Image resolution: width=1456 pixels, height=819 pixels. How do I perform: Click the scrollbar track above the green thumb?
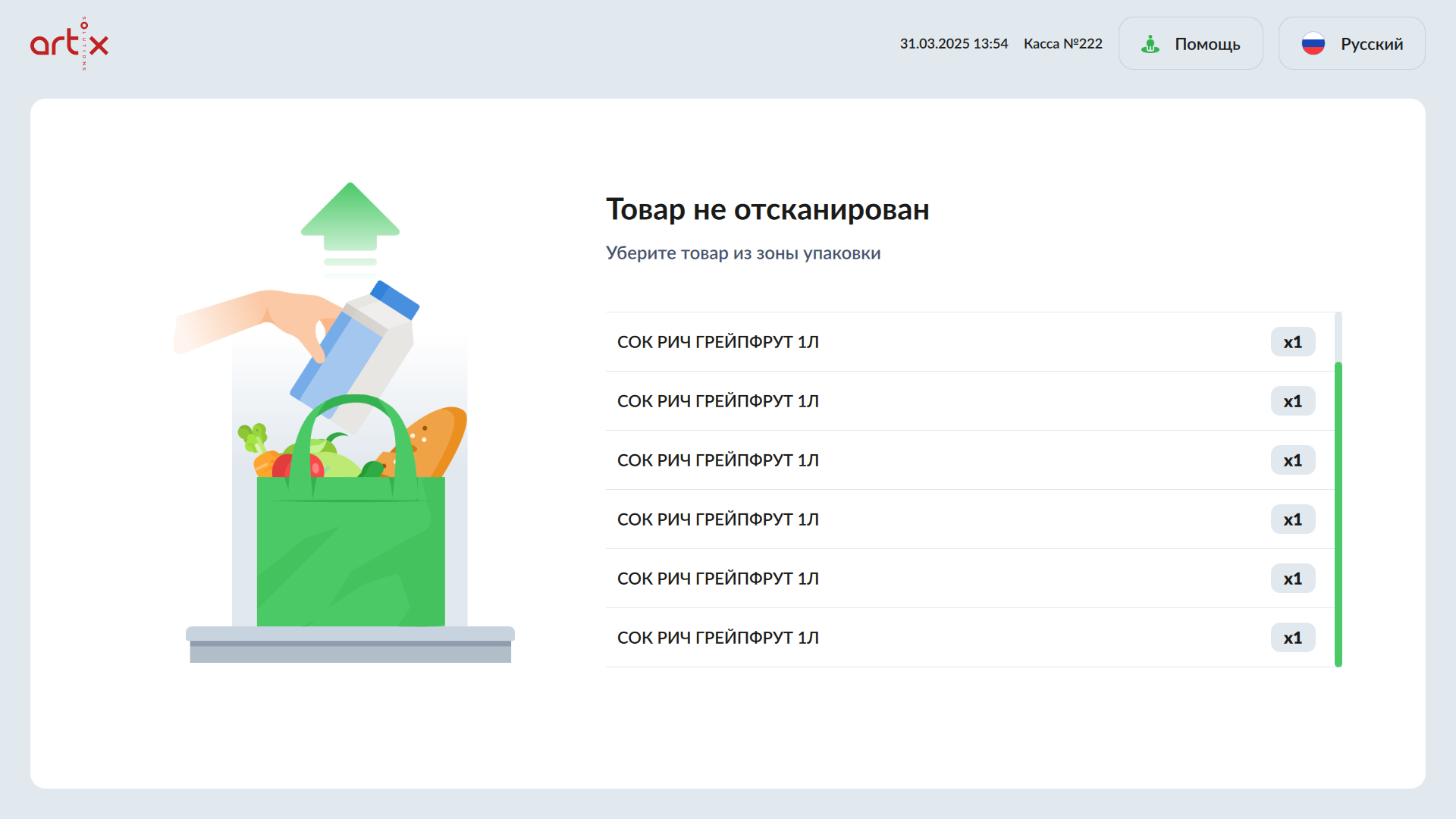pyautogui.click(x=1338, y=336)
